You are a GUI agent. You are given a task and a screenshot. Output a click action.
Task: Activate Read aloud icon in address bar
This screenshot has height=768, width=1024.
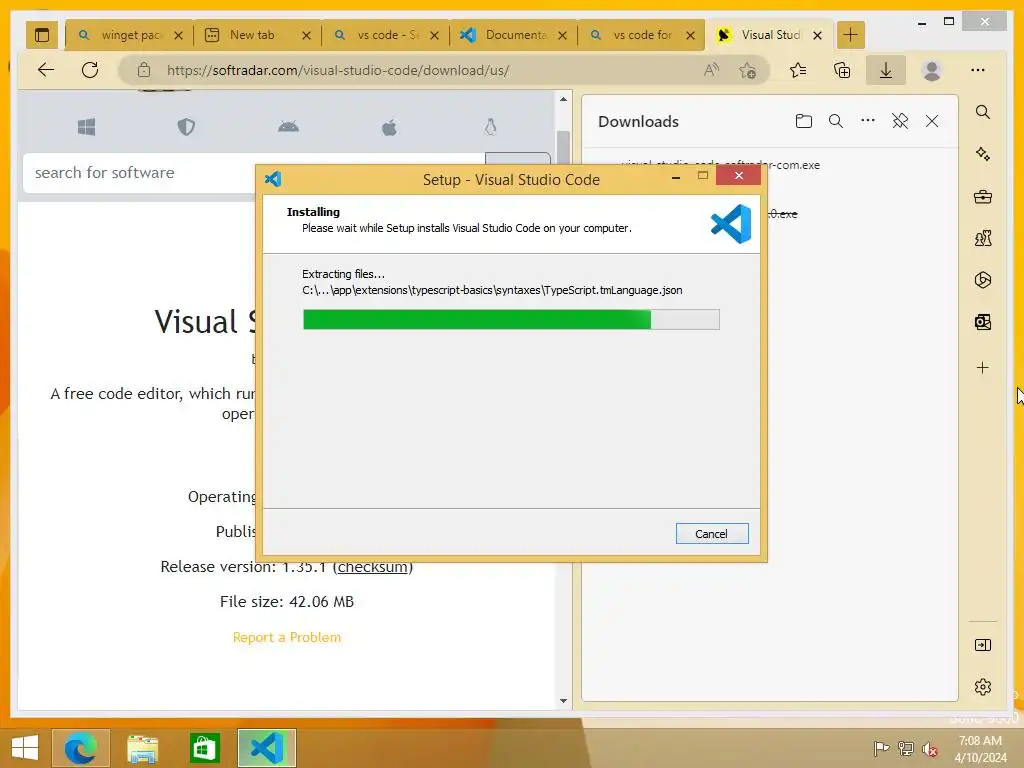click(x=711, y=70)
